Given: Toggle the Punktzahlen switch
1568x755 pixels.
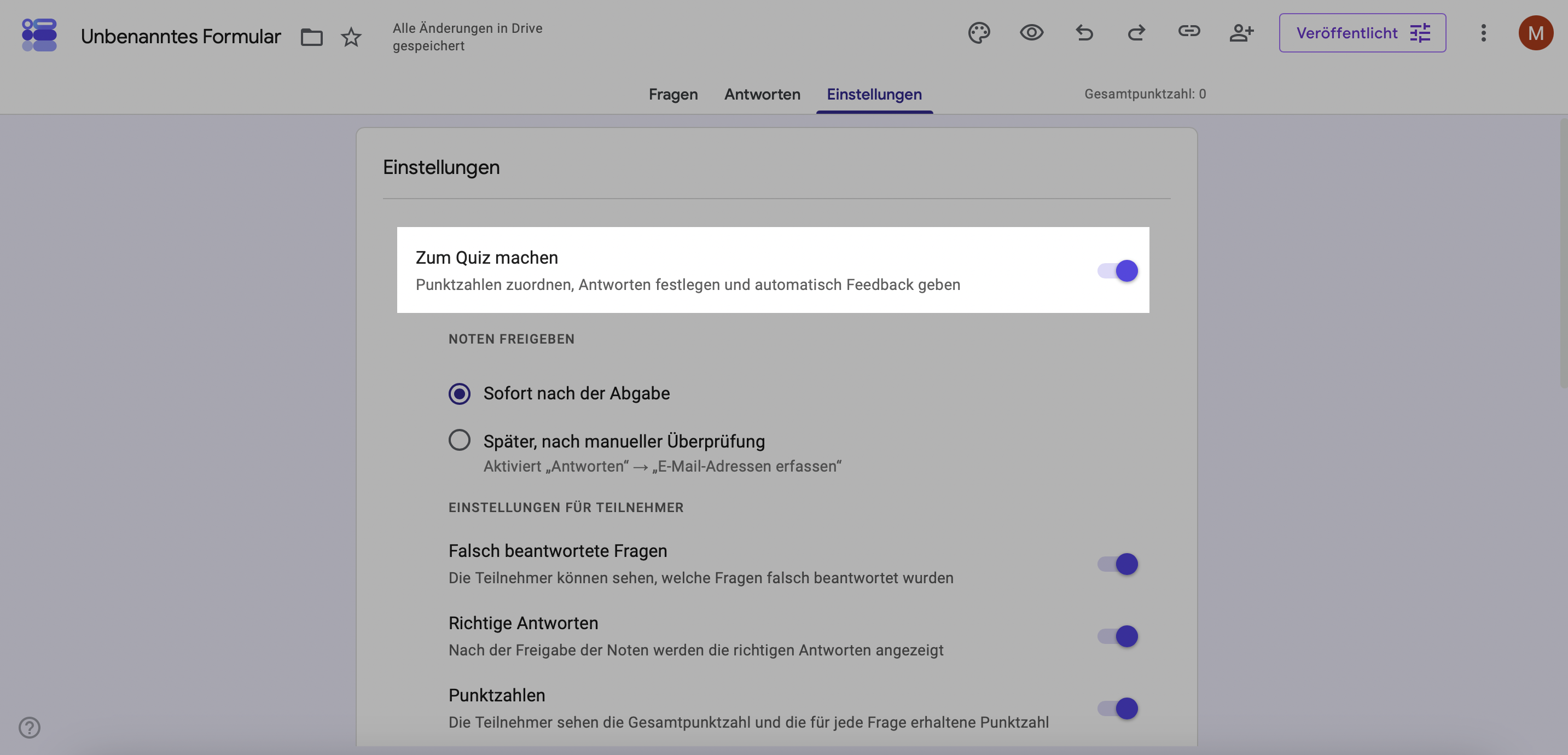Looking at the screenshot, I should (x=1118, y=708).
